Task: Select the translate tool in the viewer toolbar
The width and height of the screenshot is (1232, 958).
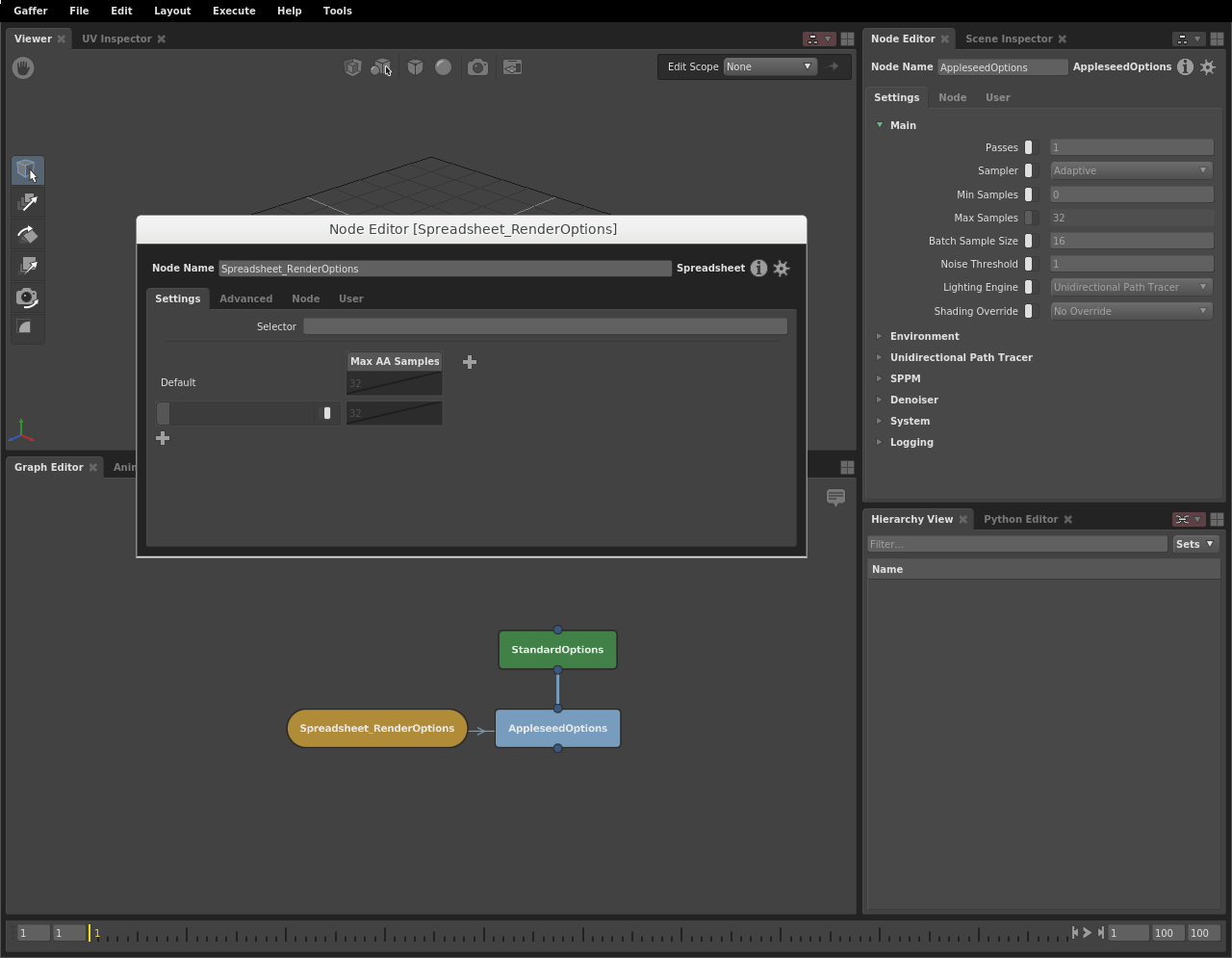Action: point(27,202)
